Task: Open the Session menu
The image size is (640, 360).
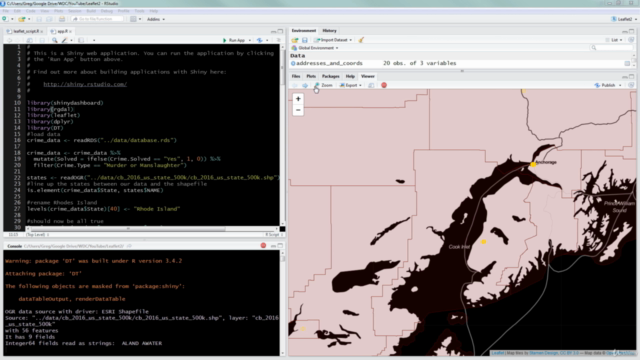Action: 75,11
